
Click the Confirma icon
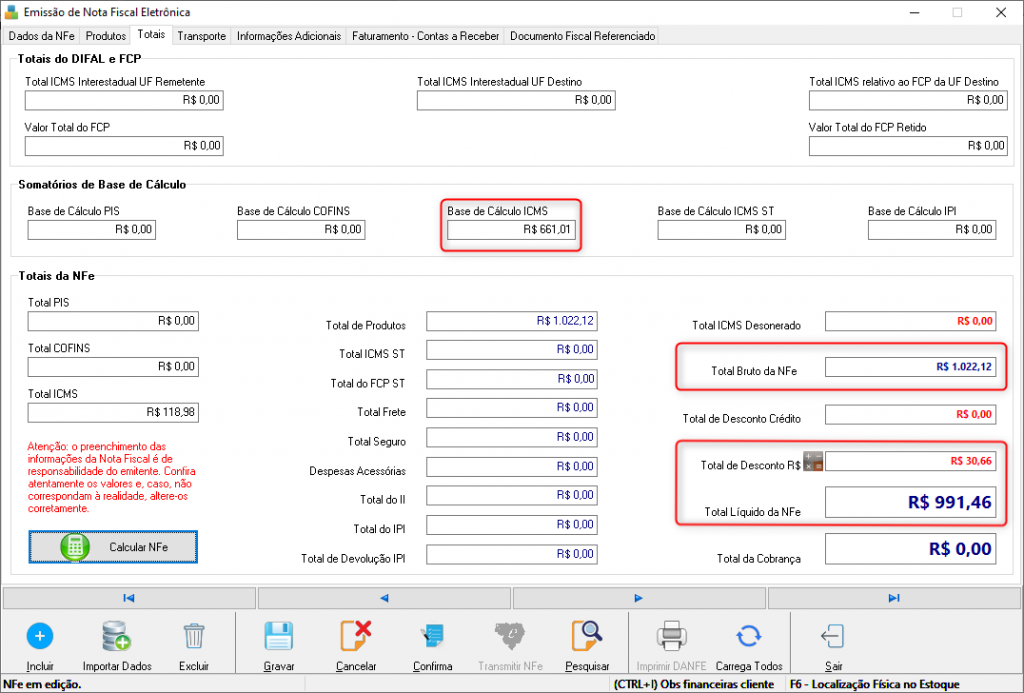coord(432,636)
